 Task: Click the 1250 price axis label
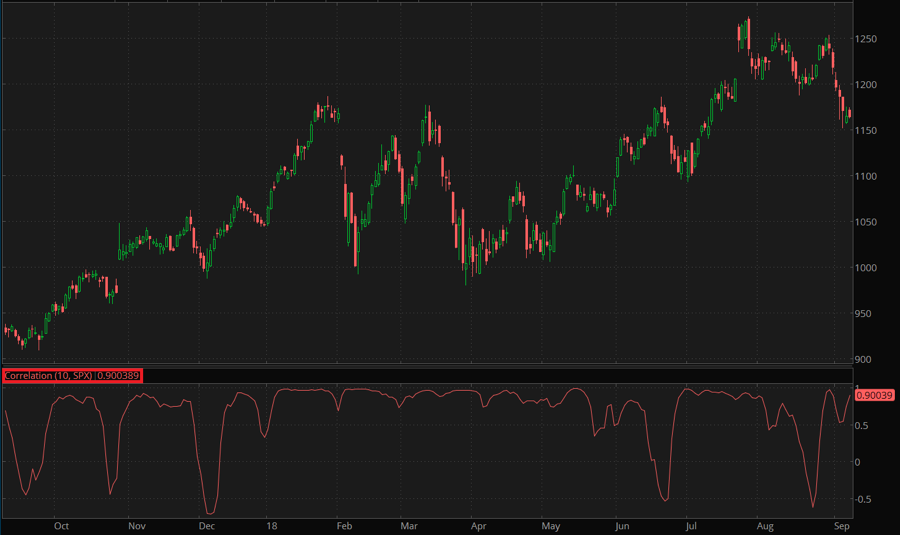tap(868, 39)
